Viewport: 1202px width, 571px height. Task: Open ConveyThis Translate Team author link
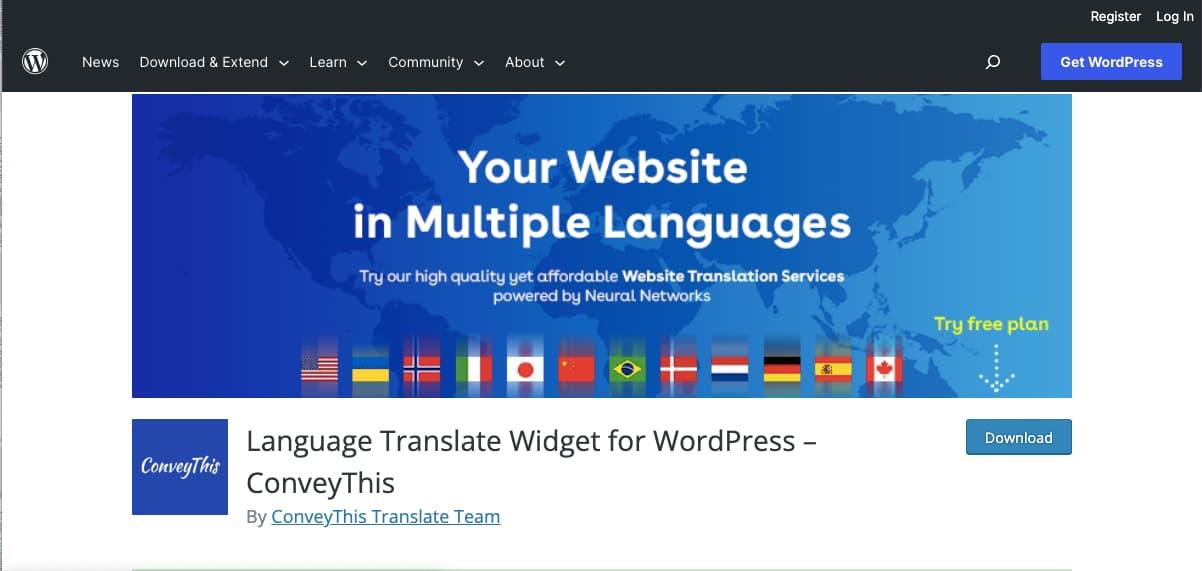coord(386,517)
